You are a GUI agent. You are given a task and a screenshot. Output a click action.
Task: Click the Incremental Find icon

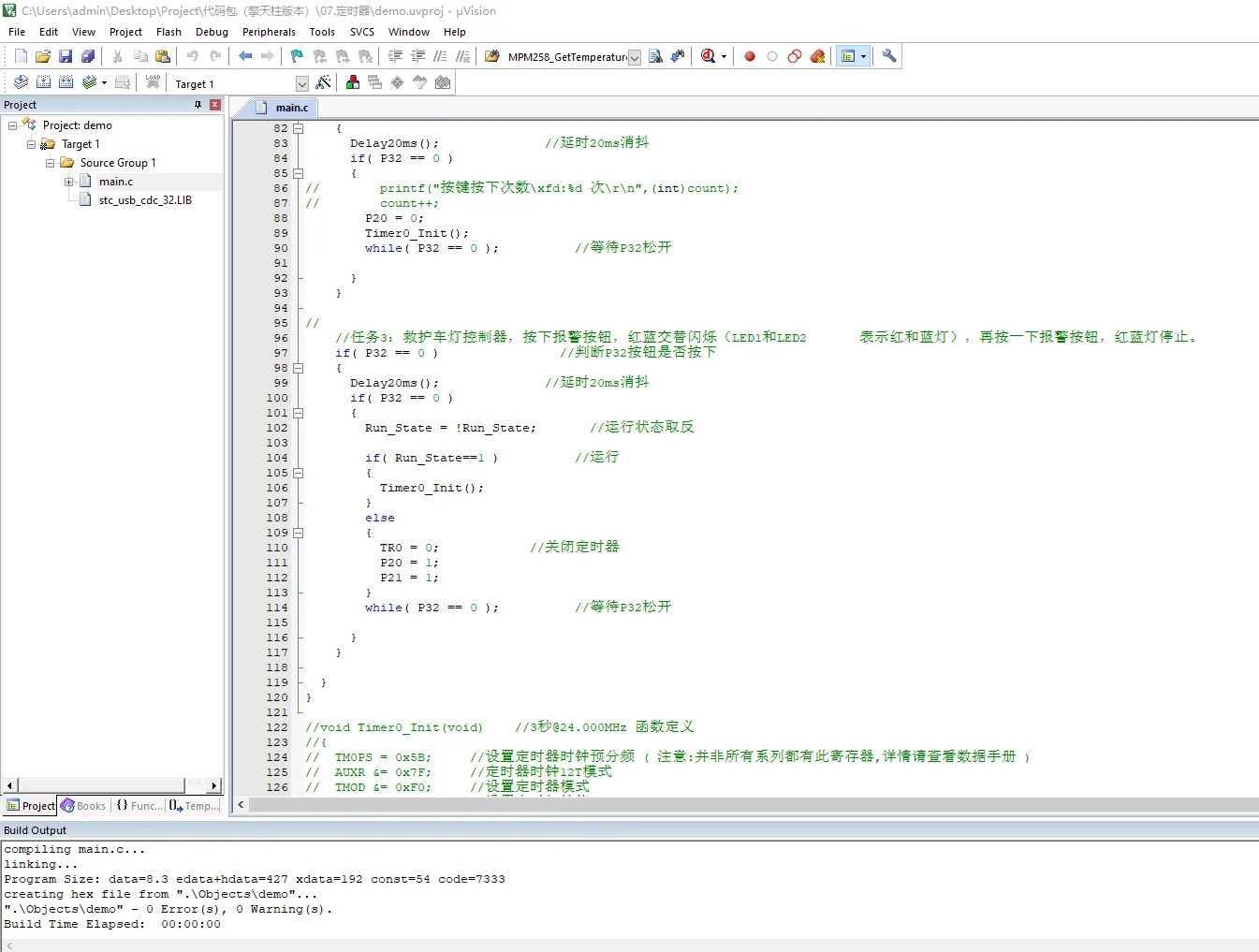click(678, 56)
